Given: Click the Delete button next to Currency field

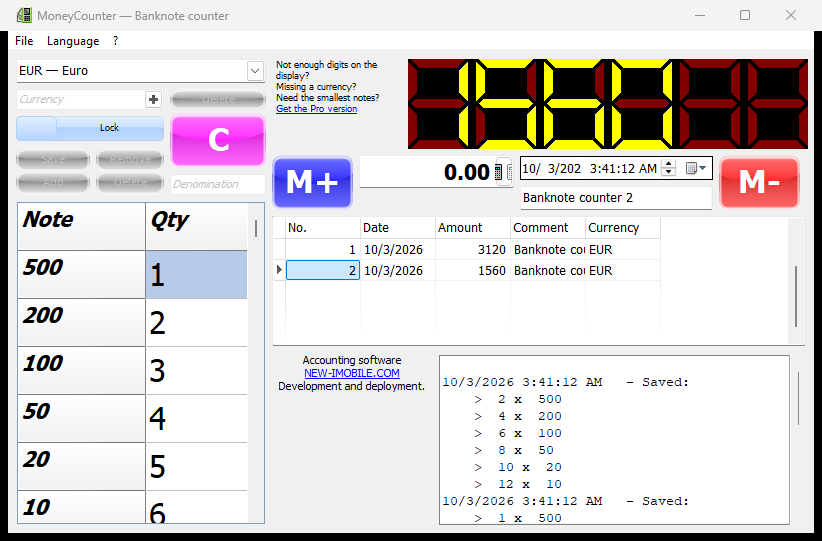Looking at the screenshot, I should coord(218,99).
